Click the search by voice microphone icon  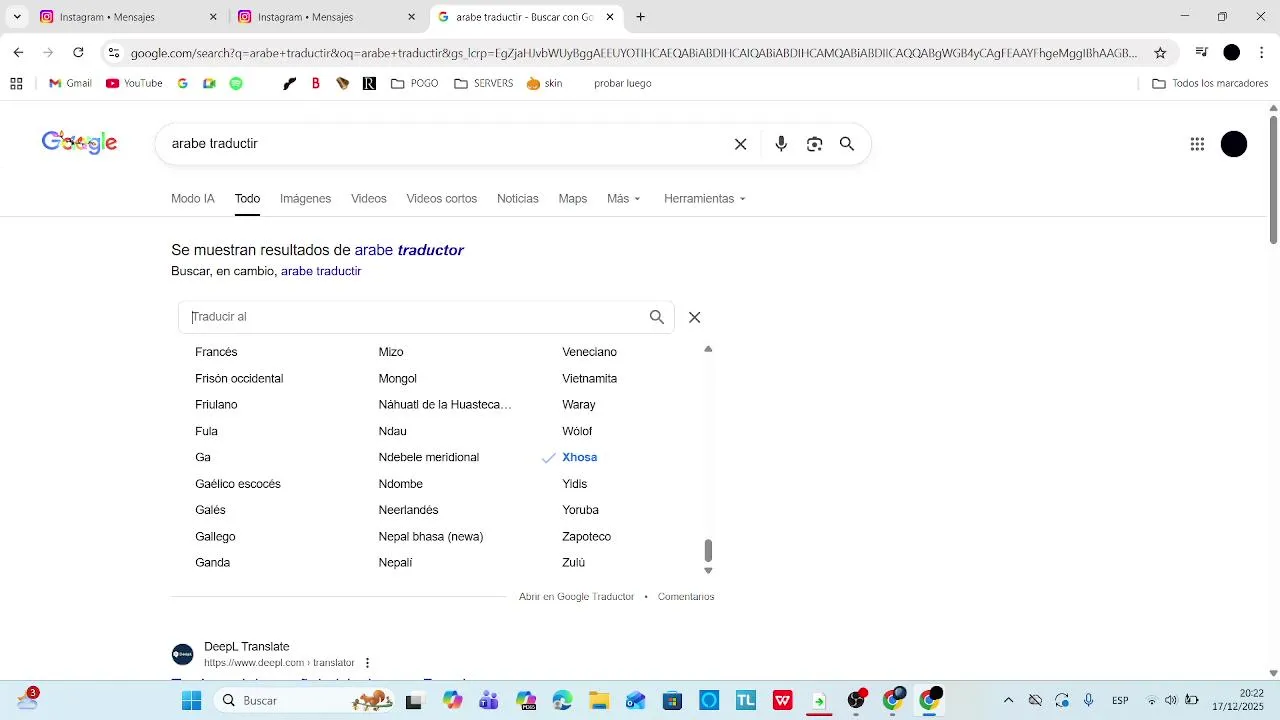[x=781, y=144]
